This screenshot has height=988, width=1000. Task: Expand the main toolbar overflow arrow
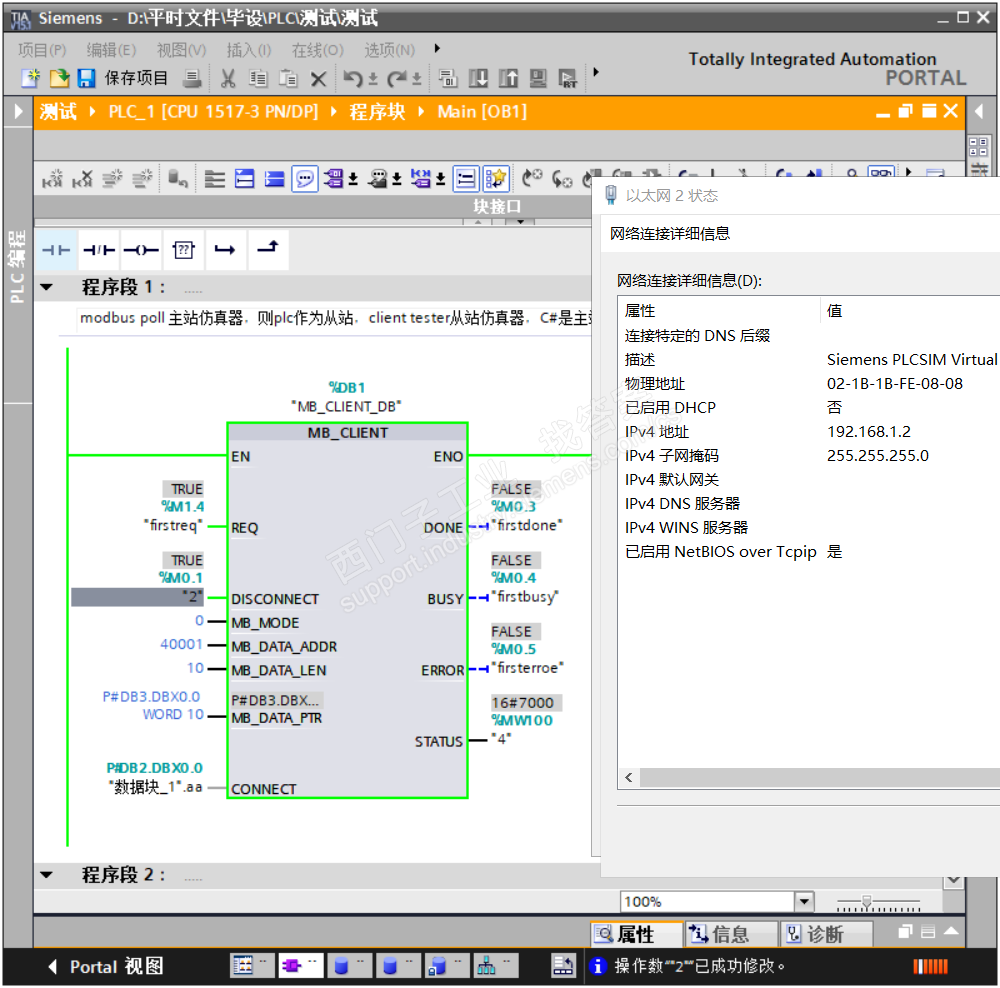[x=596, y=72]
